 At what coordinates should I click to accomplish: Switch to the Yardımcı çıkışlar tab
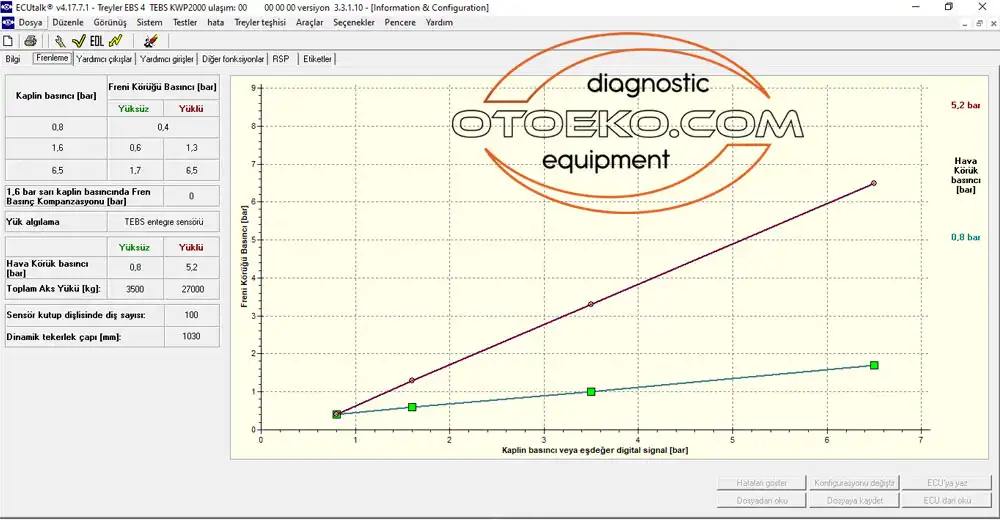coord(103,59)
